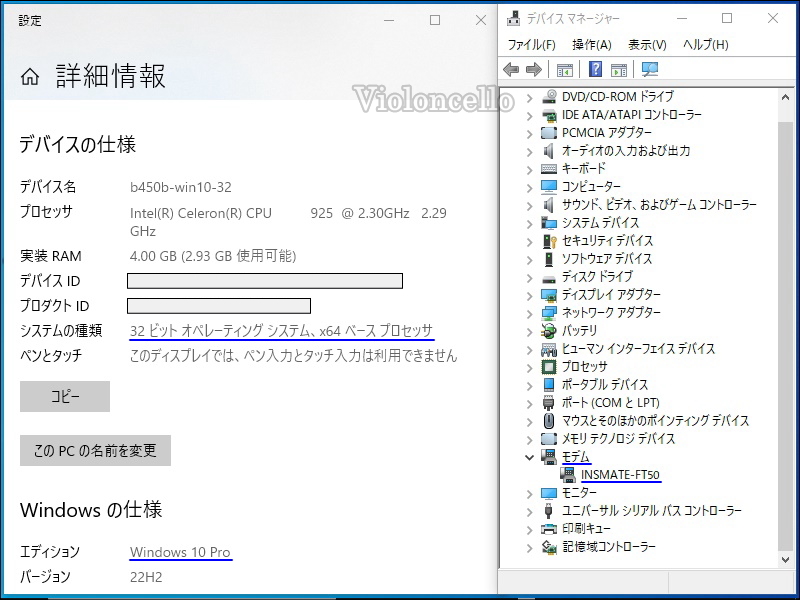Click the back navigation arrow
The image size is (800, 600).
509,68
